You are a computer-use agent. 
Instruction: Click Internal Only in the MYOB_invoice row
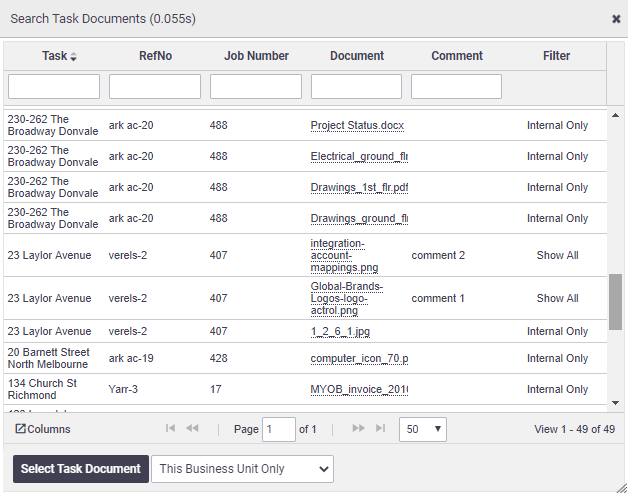tap(558, 389)
